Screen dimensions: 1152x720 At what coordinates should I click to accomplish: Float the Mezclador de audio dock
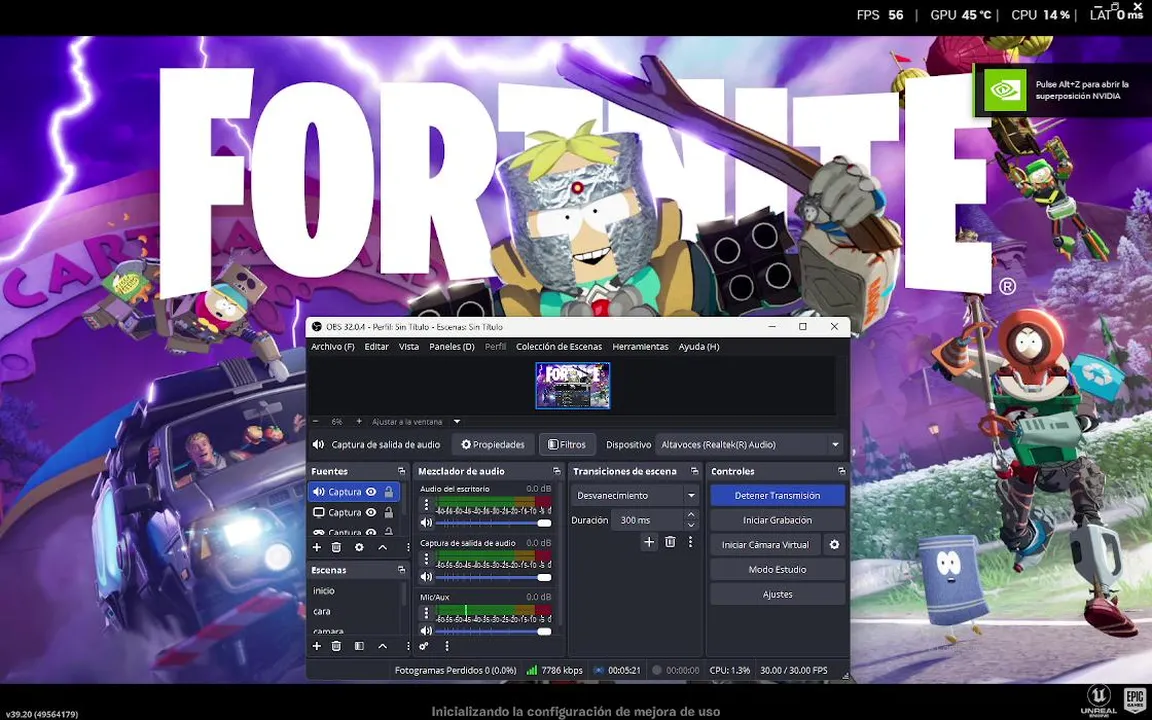(x=556, y=472)
